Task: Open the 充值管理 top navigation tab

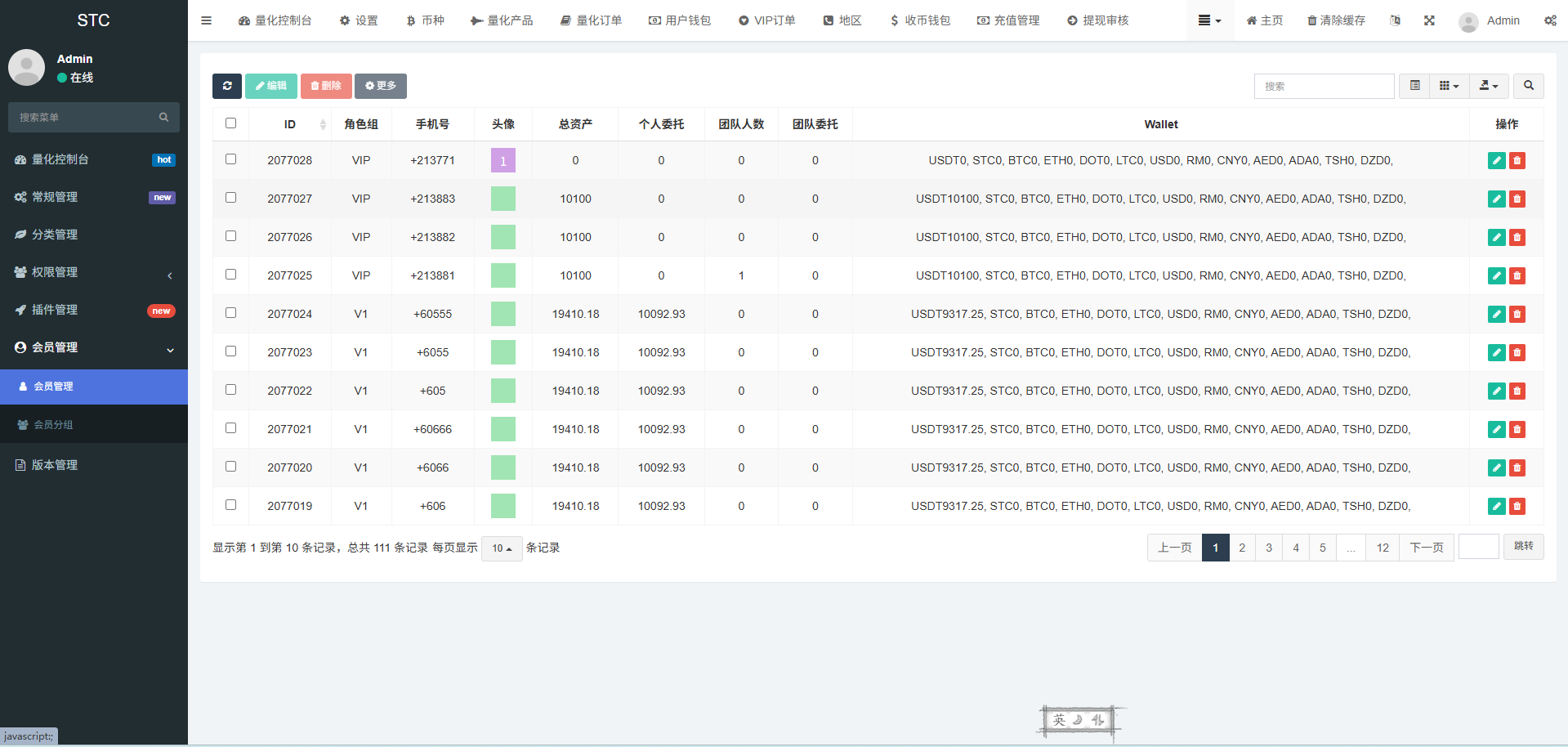Action: [x=1008, y=20]
